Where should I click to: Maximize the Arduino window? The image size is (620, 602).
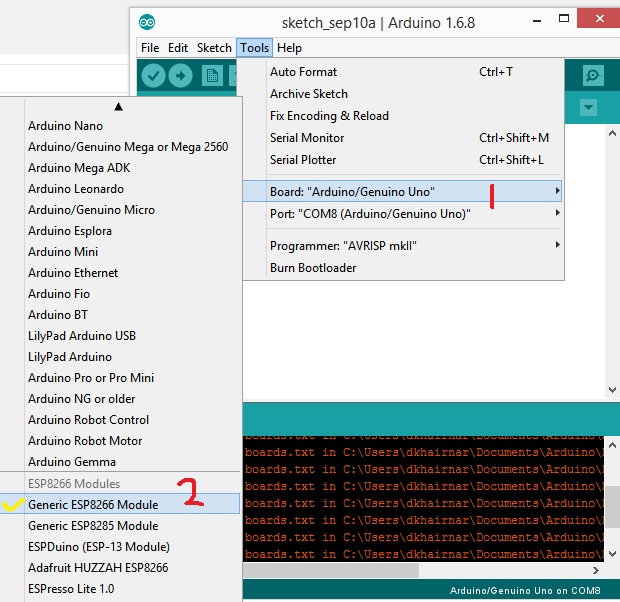click(x=563, y=19)
